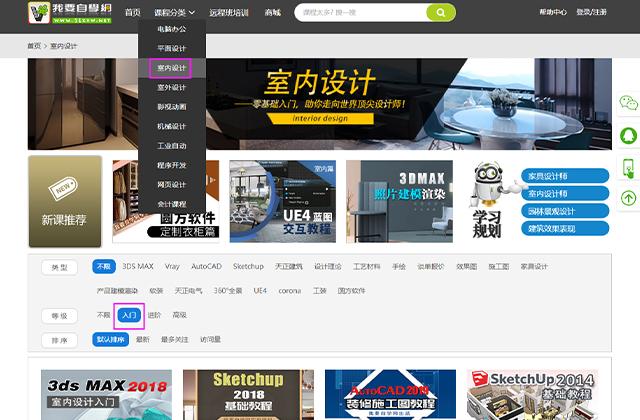Select the 进阶 level option
The image size is (640, 420).
coord(154,315)
